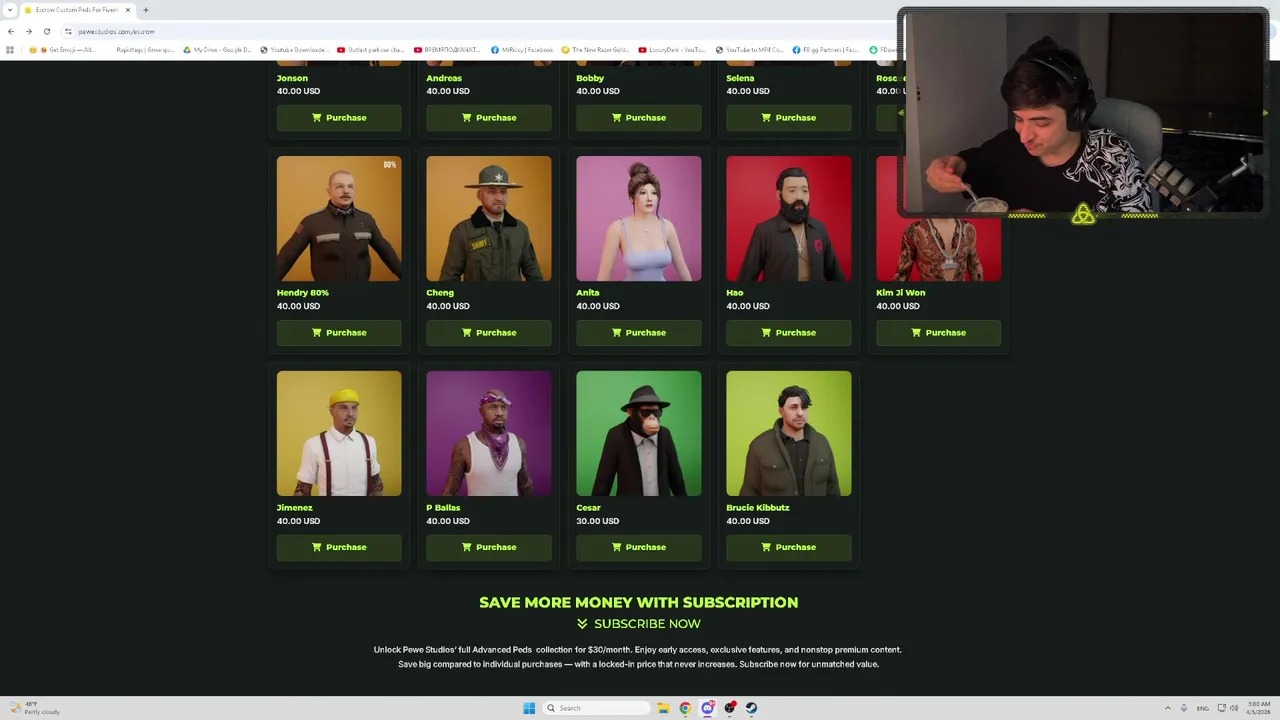Go forward with the browser forward arrow
Screen dimensions: 1280x720
[x=29, y=31]
